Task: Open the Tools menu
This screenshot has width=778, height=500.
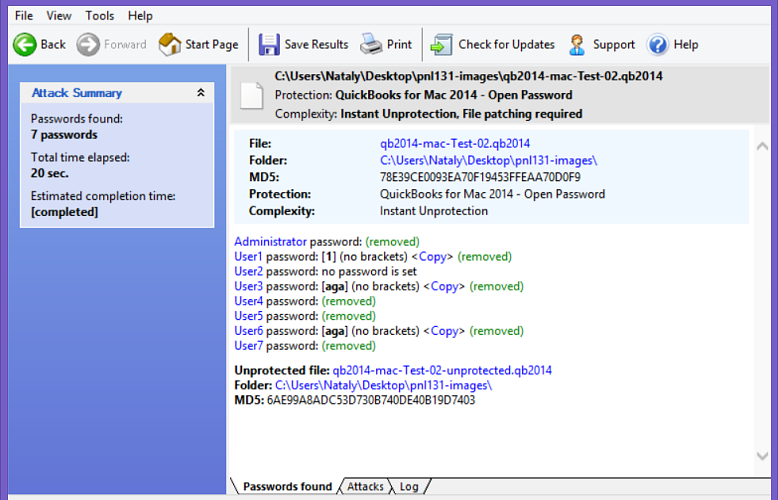Action: click(x=100, y=16)
